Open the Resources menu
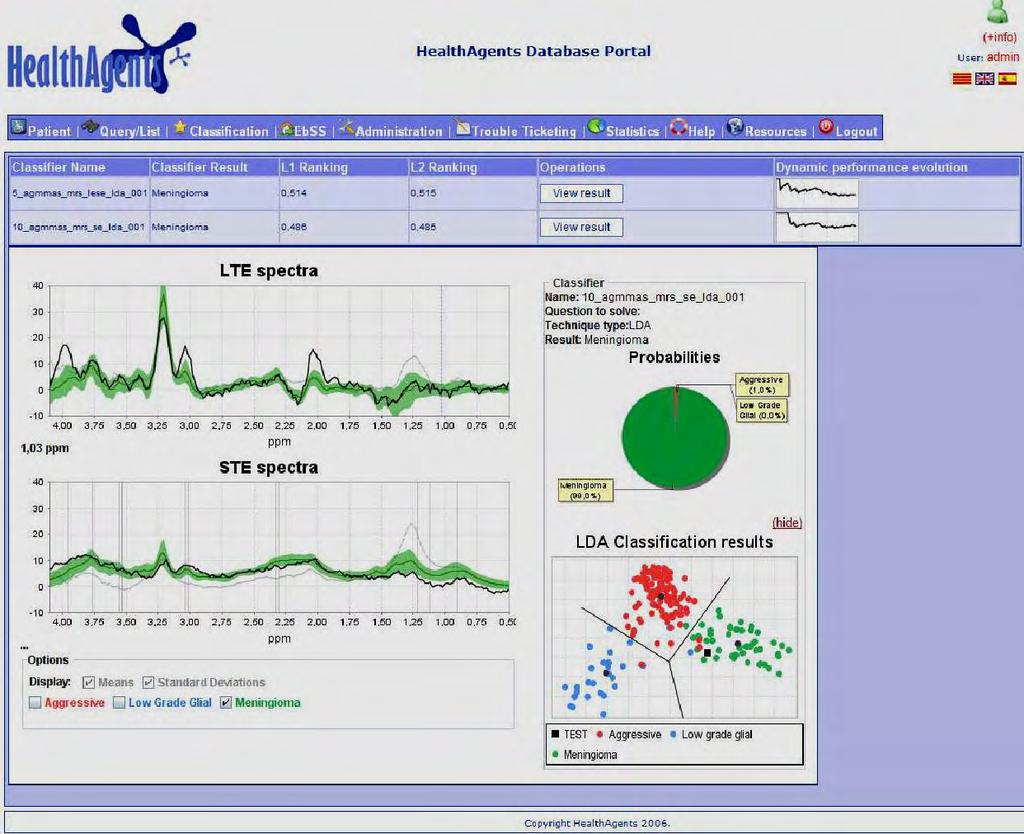This screenshot has width=1024, height=834. [776, 131]
